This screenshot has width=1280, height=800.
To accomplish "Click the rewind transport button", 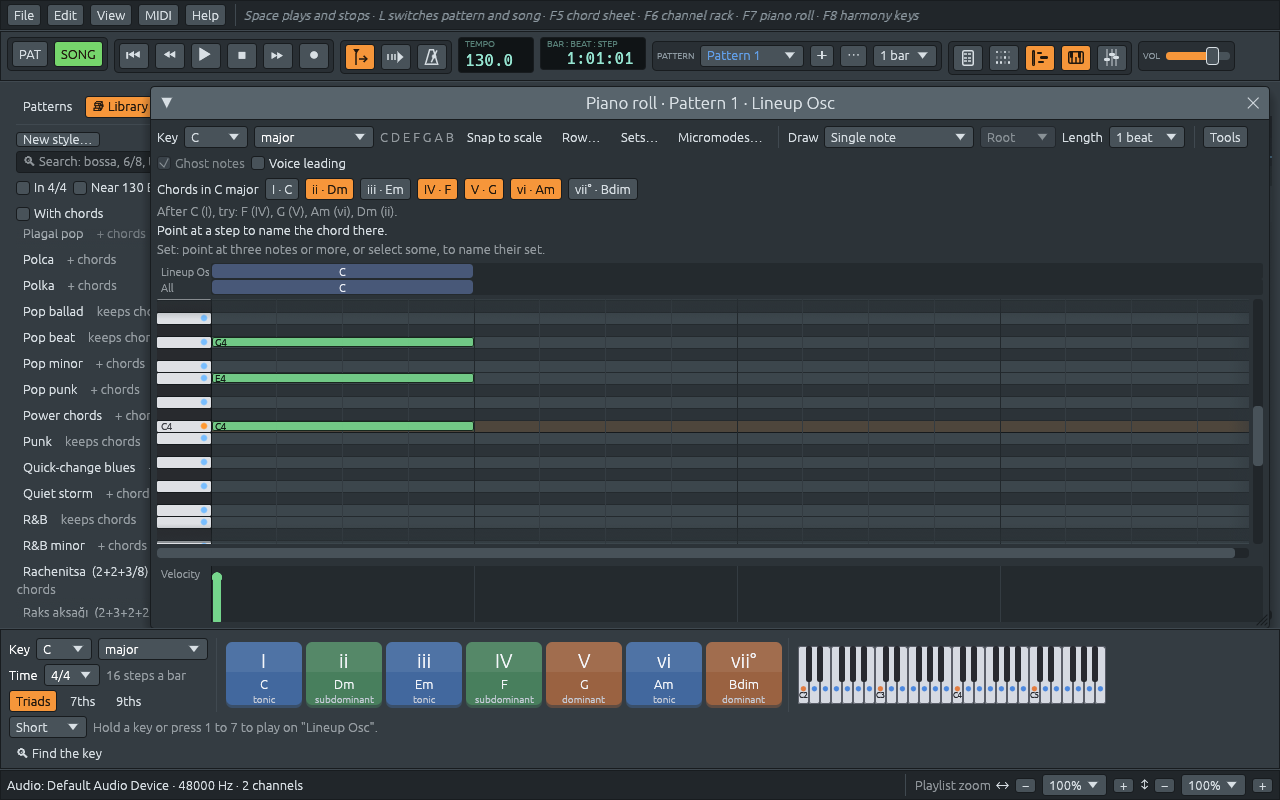I will click(169, 55).
